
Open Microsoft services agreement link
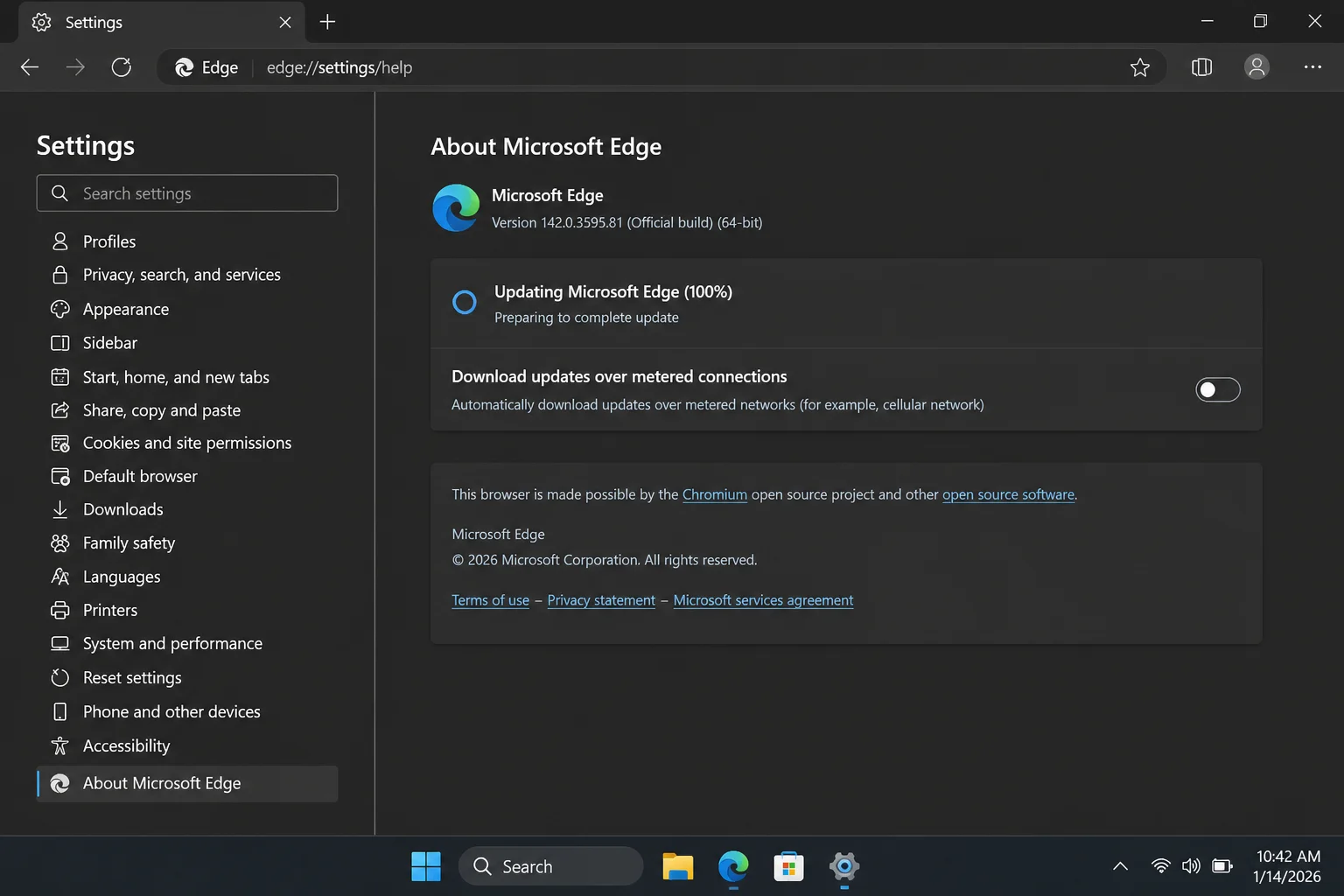(x=763, y=600)
